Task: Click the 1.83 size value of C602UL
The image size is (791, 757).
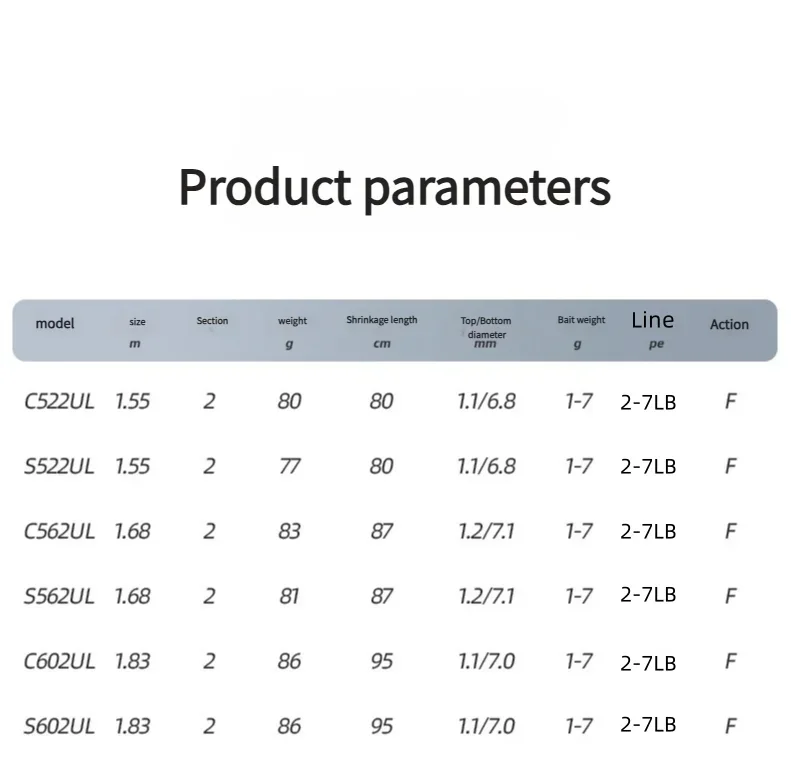Action: pos(132,661)
